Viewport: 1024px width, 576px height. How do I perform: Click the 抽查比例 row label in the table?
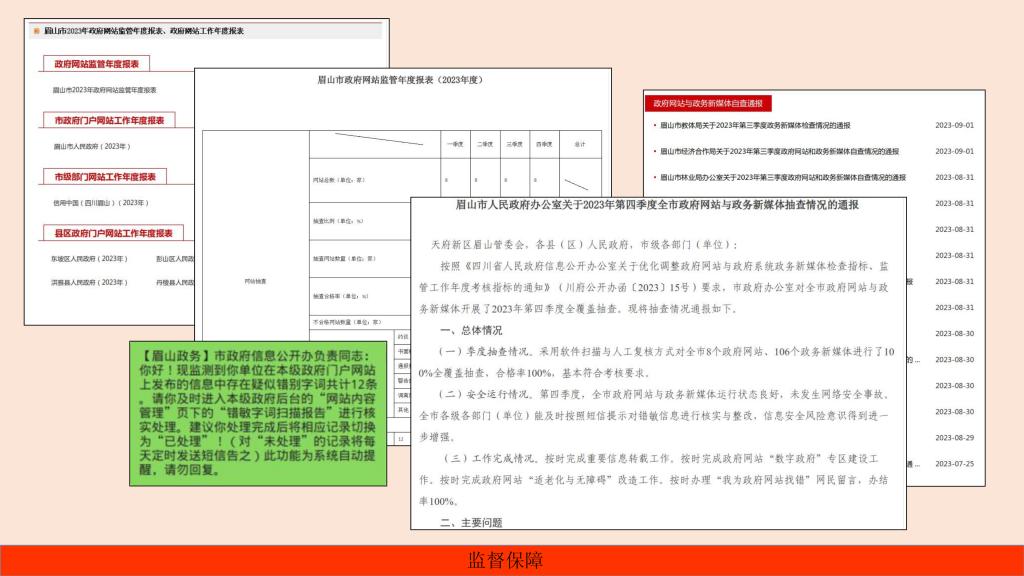coord(338,221)
